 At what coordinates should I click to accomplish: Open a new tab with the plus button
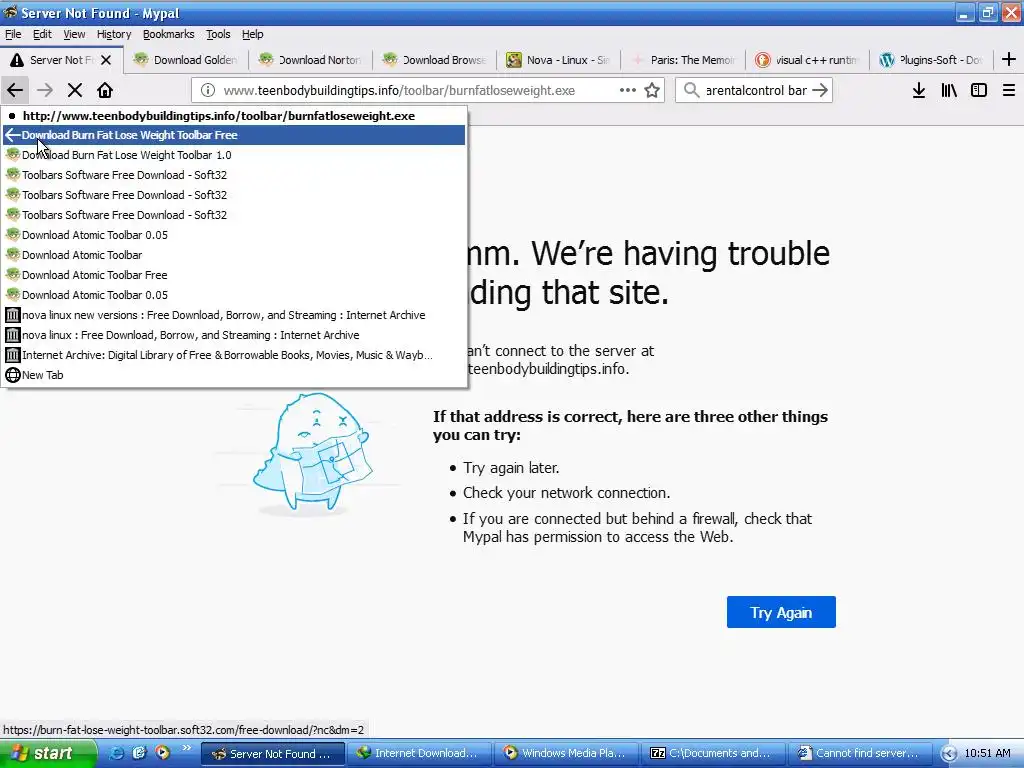1008,59
